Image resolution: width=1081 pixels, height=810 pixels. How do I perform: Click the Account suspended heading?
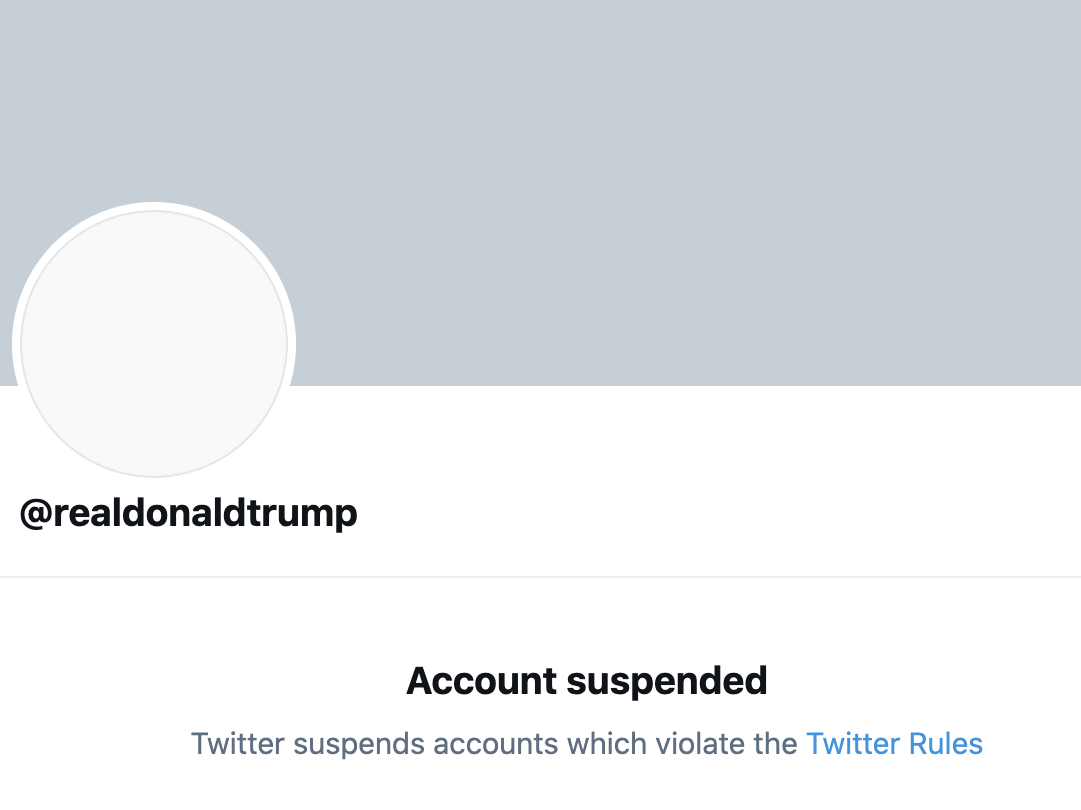[586, 681]
